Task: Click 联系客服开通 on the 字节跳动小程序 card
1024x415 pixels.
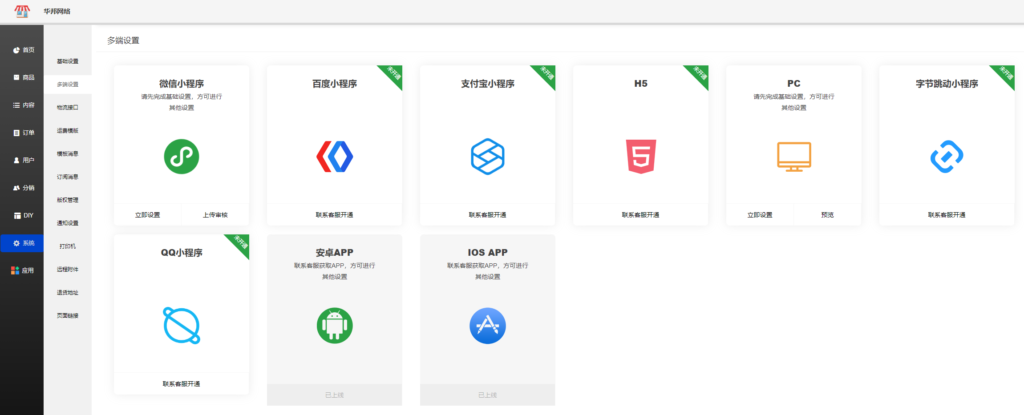Action: click(947, 214)
